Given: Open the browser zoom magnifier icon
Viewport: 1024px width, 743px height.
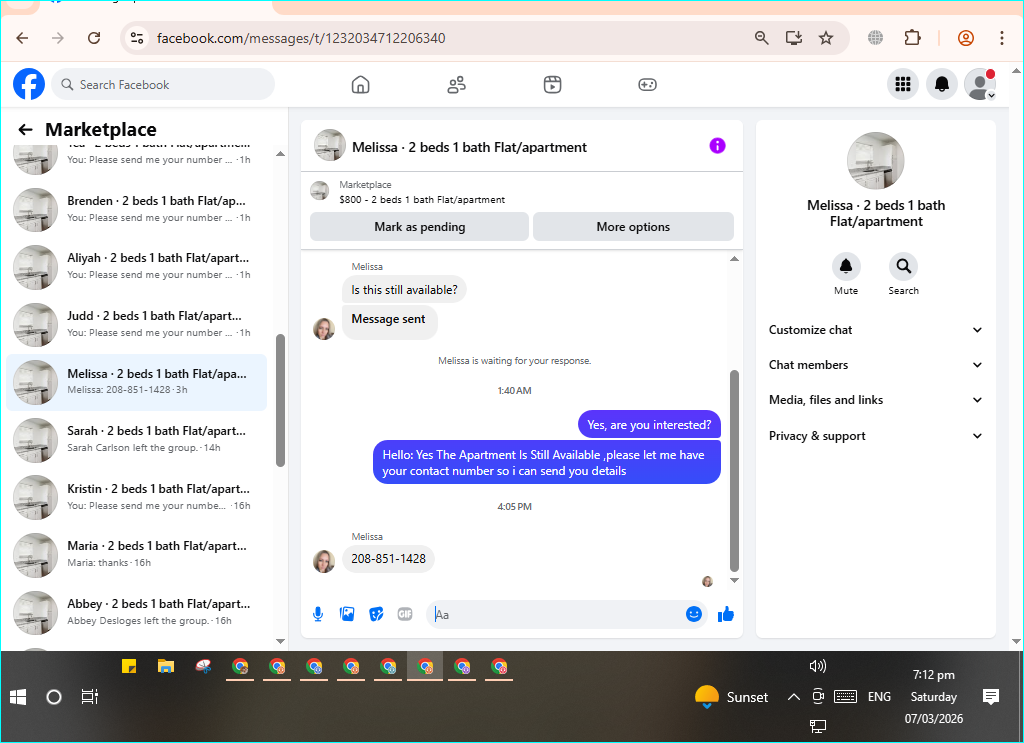Looking at the screenshot, I should coord(761,38).
